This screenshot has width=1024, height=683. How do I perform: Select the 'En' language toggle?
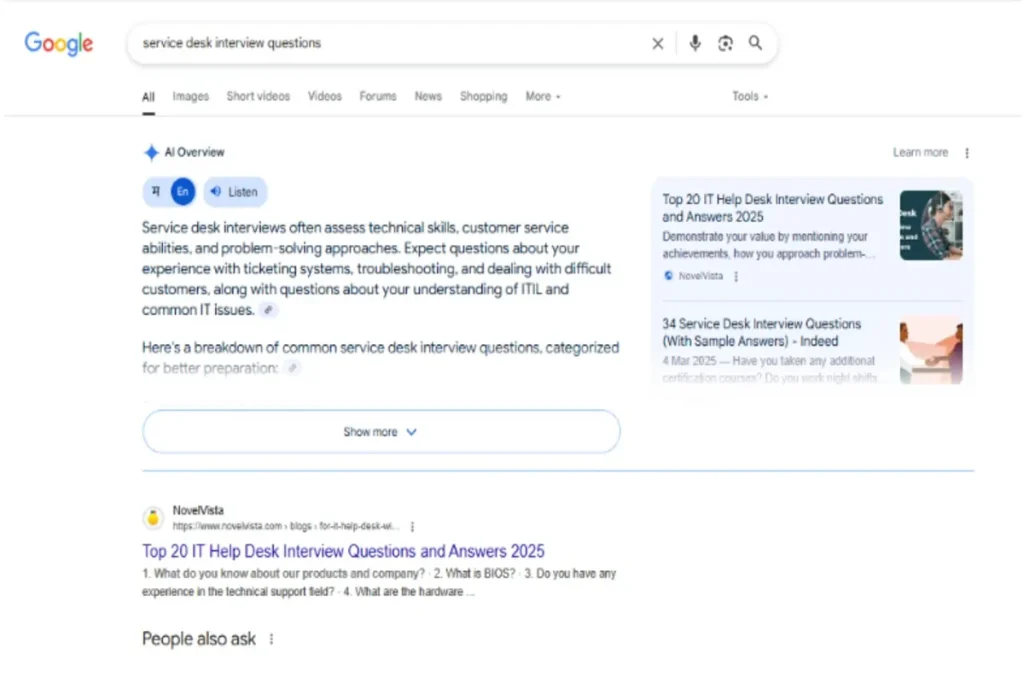click(x=182, y=192)
